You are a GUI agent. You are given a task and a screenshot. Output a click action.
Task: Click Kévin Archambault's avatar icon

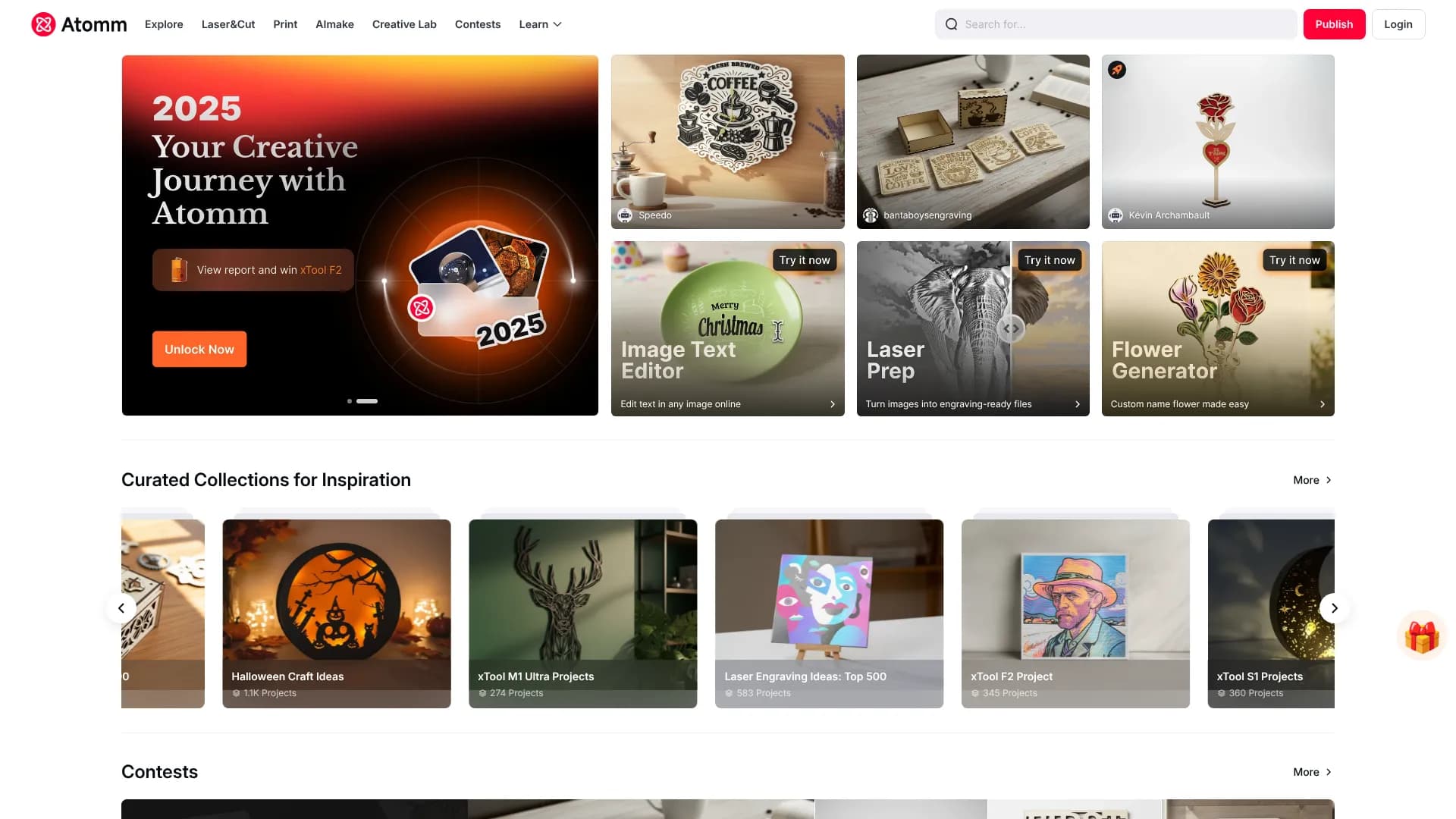pos(1116,215)
